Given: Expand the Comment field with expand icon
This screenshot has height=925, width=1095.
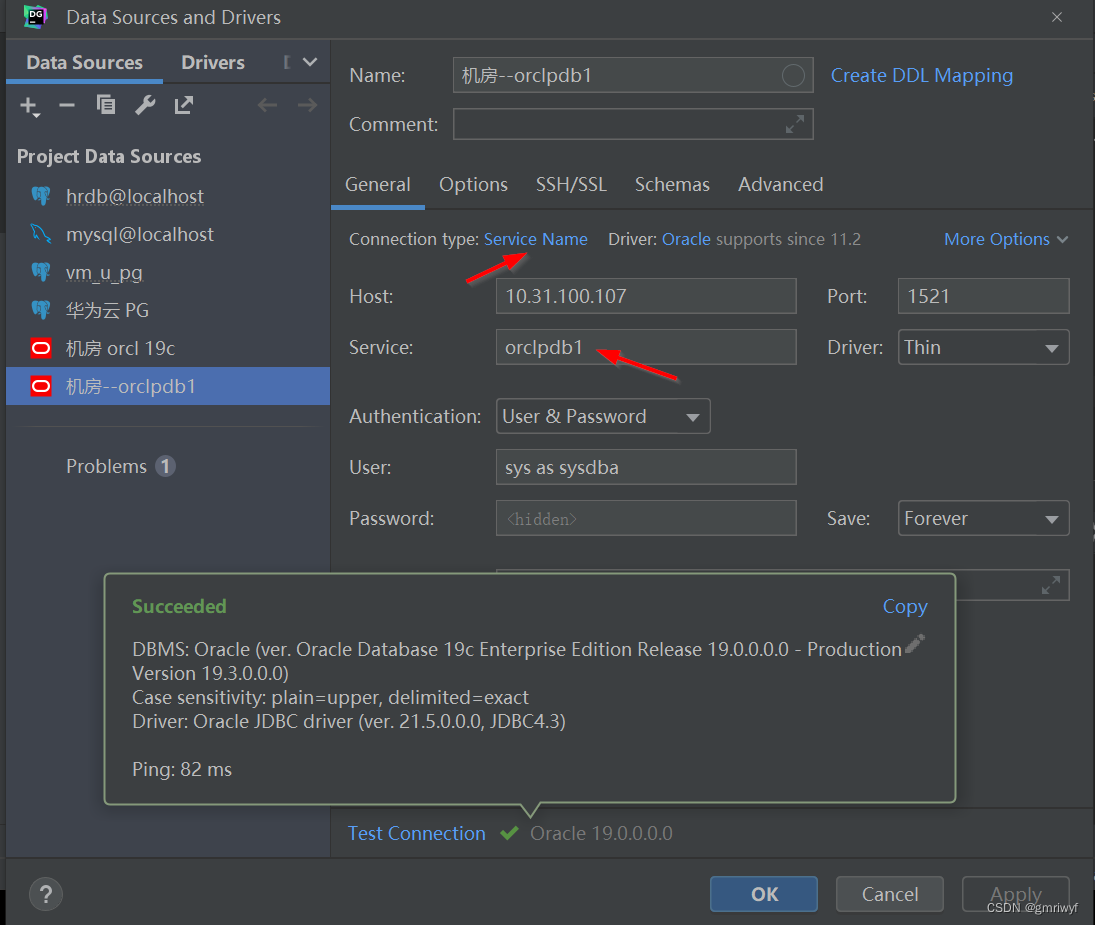Looking at the screenshot, I should pyautogui.click(x=795, y=124).
